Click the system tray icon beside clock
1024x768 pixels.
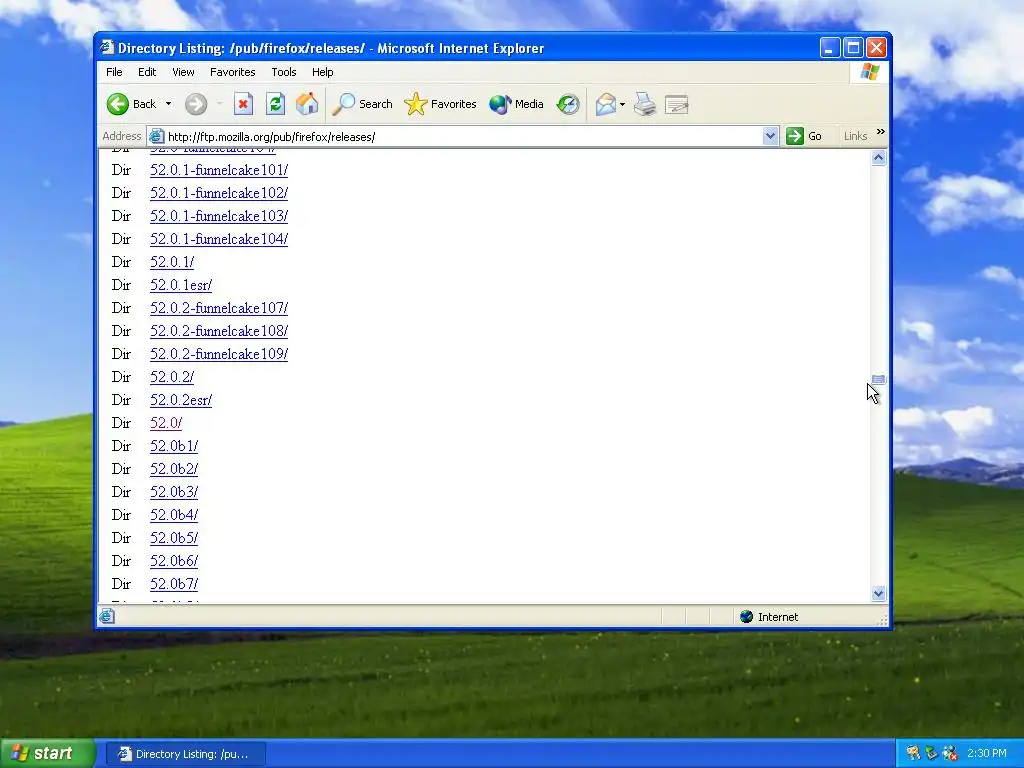[950, 754]
